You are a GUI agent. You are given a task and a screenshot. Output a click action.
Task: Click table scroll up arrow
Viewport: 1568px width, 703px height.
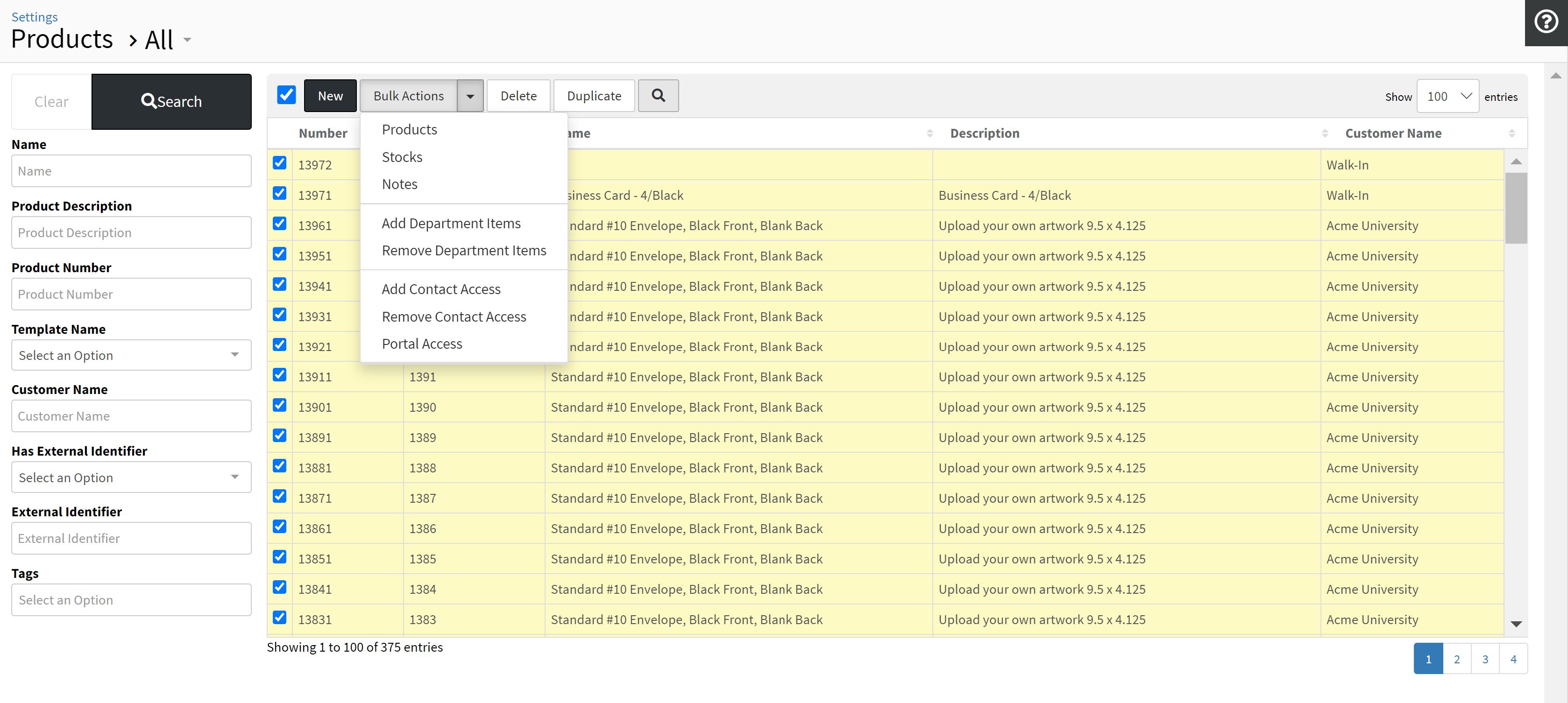pyautogui.click(x=1516, y=162)
